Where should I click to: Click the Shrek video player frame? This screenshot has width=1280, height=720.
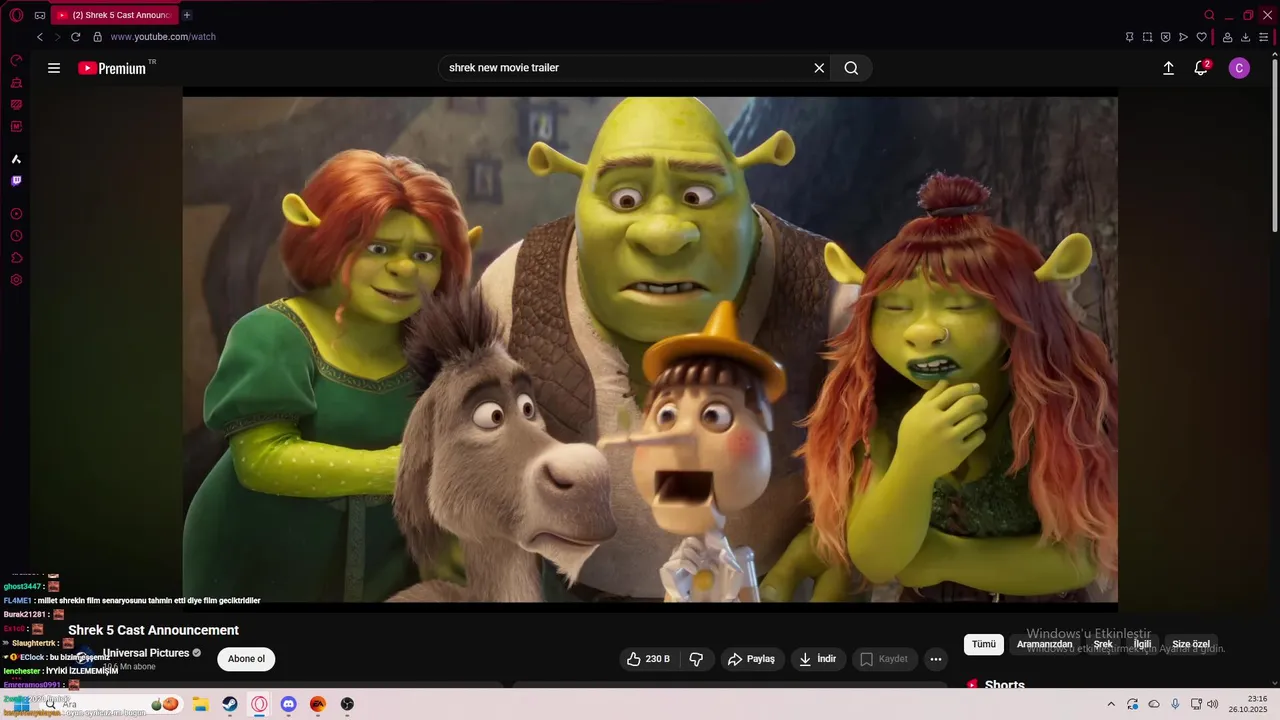[x=650, y=350]
